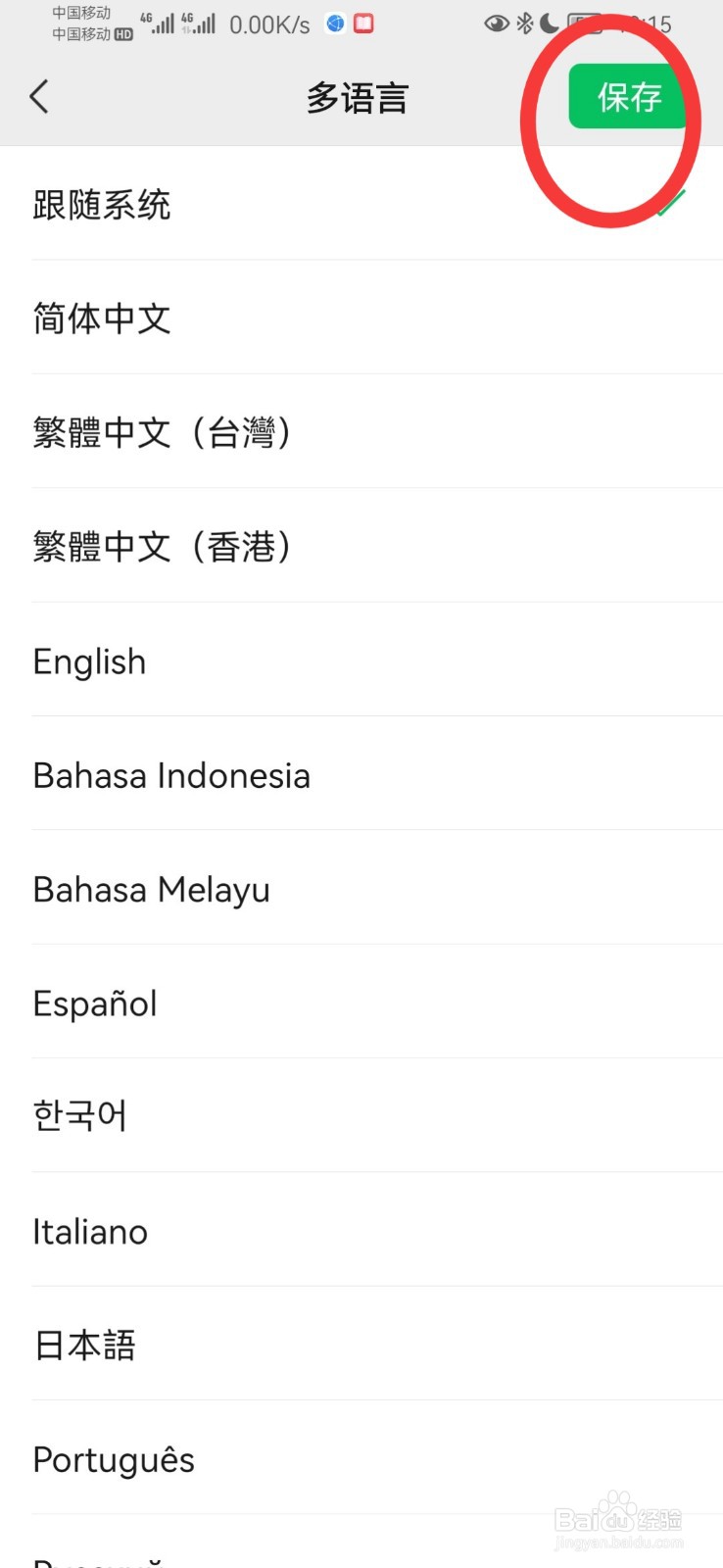Choose English as the language

tap(361, 661)
